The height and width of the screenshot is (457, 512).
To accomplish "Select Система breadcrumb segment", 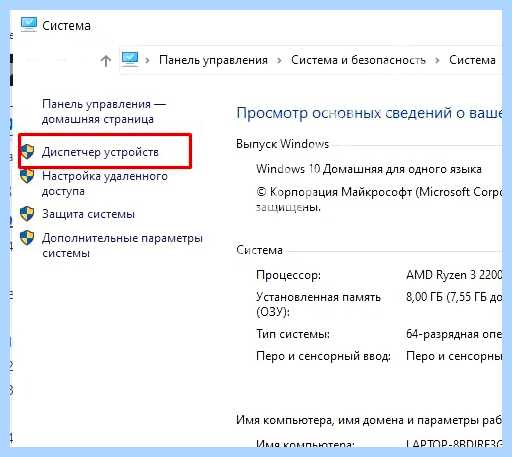I will tap(472, 60).
